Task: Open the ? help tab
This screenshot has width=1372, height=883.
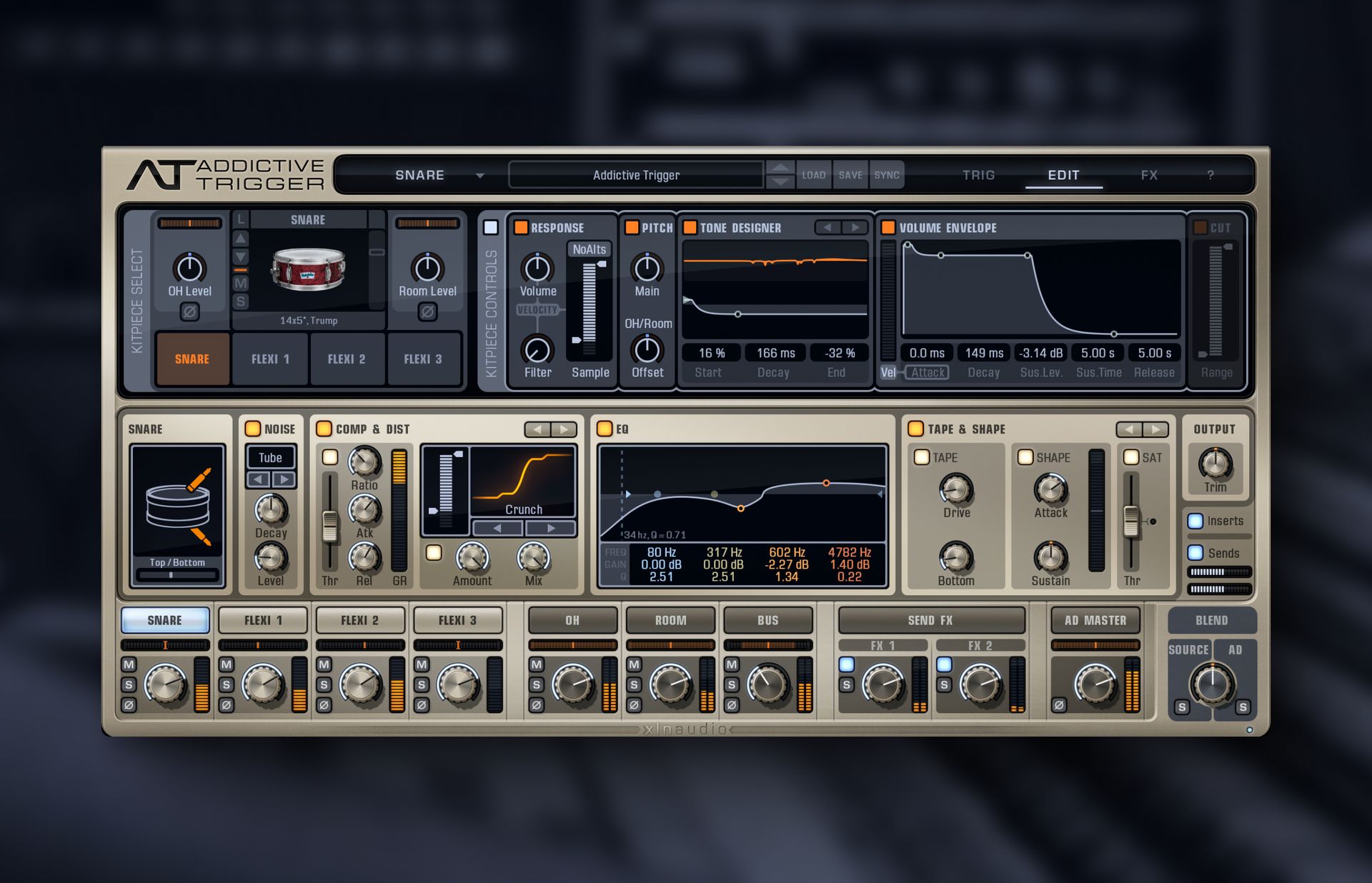Action: [1211, 175]
